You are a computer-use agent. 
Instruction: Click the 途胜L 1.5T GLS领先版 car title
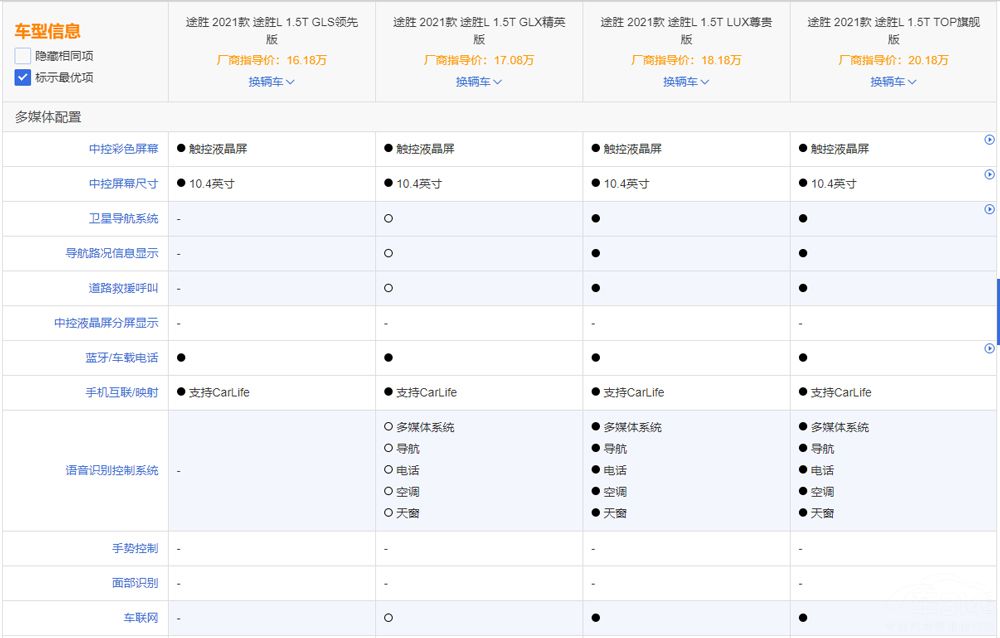point(271,30)
